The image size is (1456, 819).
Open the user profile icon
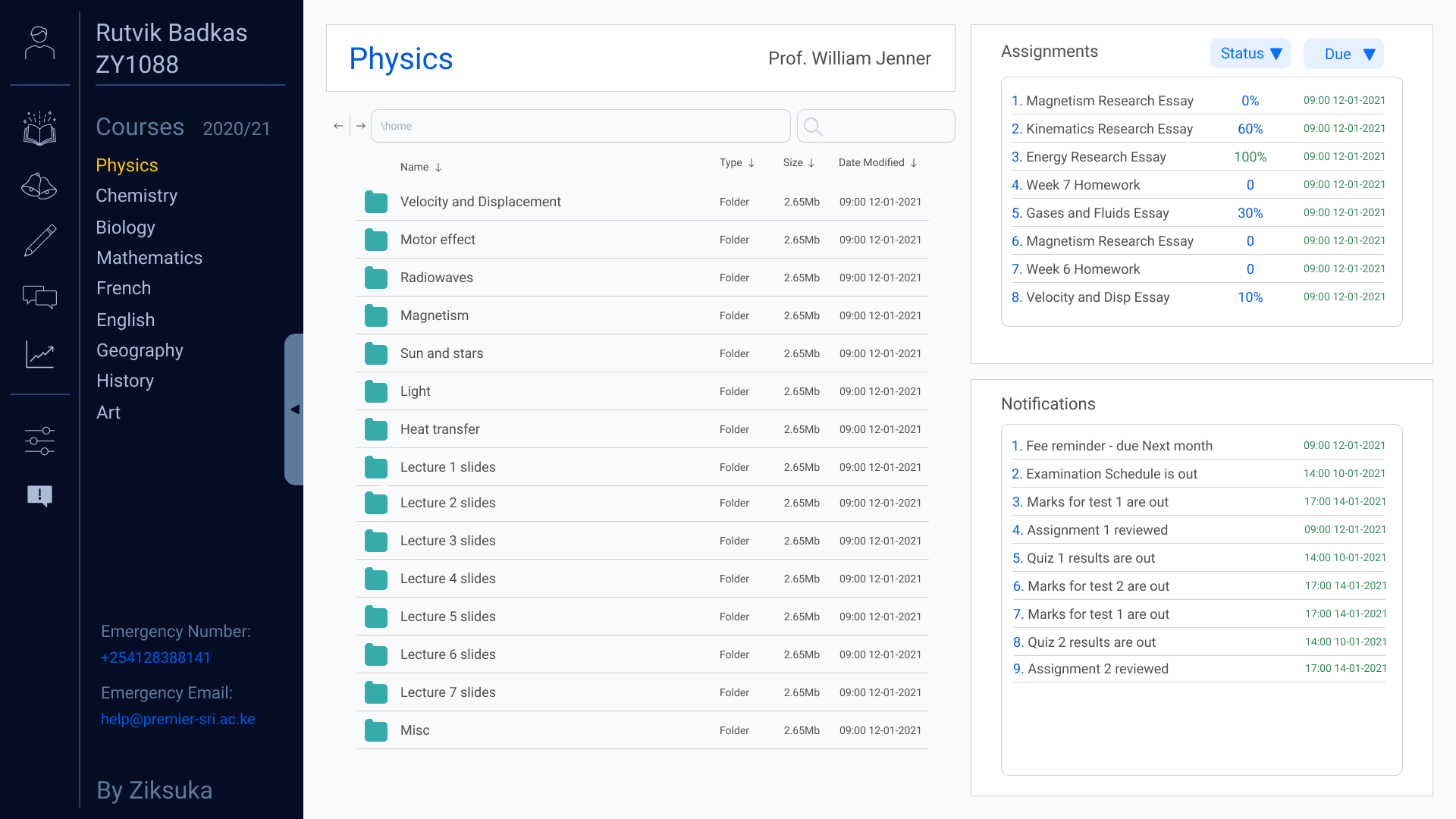(39, 43)
